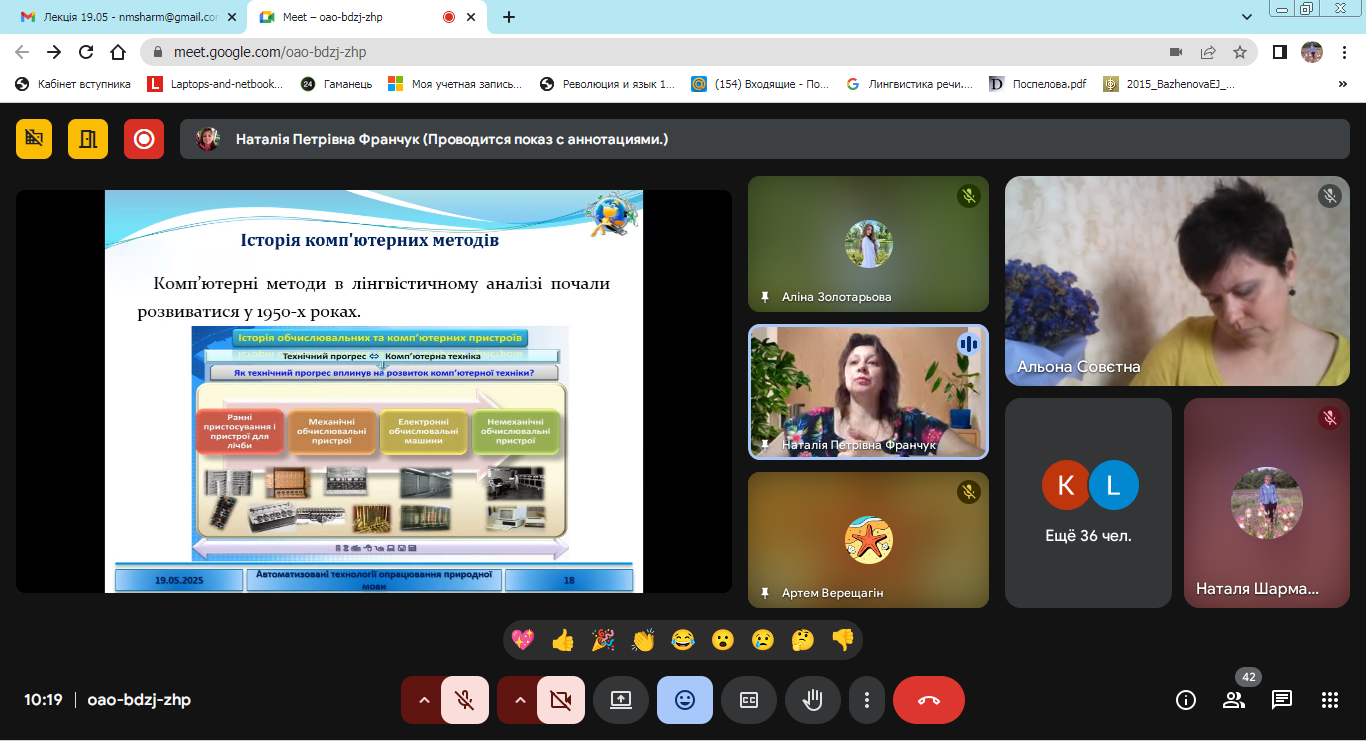This screenshot has width=1366, height=742.
Task: Click the red hang up call button
Action: 928,700
